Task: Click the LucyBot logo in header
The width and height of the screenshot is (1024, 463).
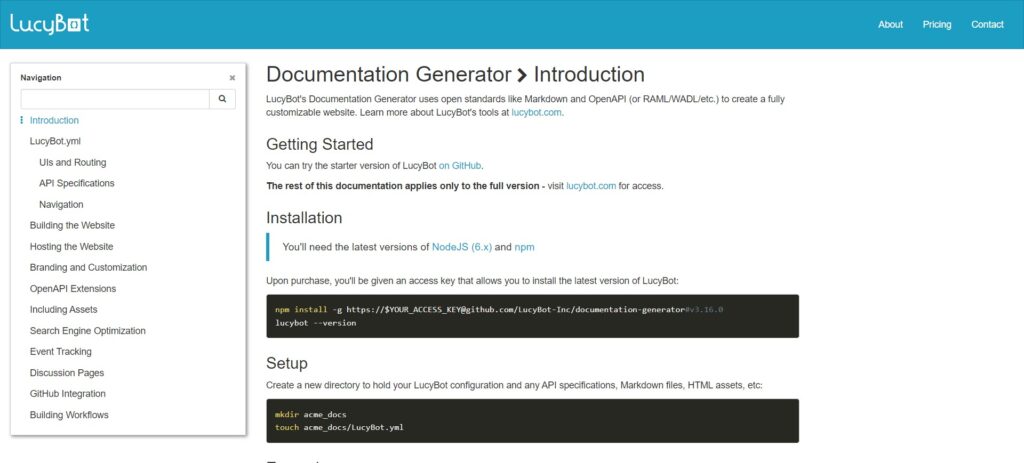Action: [50, 24]
